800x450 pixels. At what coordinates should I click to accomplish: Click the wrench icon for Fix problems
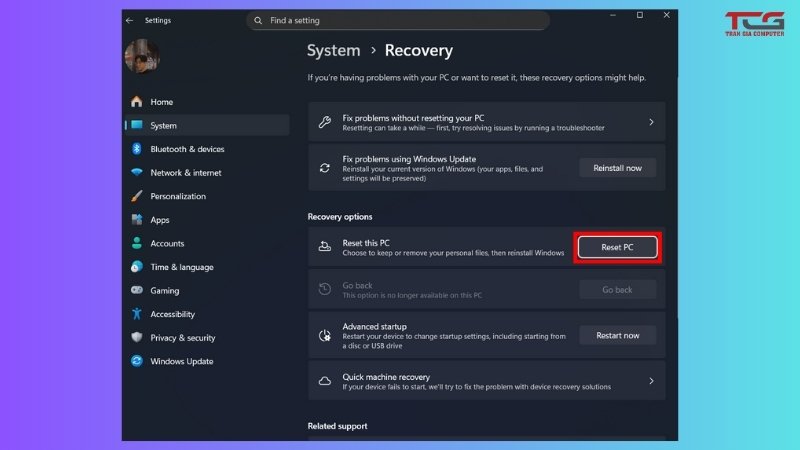324,122
